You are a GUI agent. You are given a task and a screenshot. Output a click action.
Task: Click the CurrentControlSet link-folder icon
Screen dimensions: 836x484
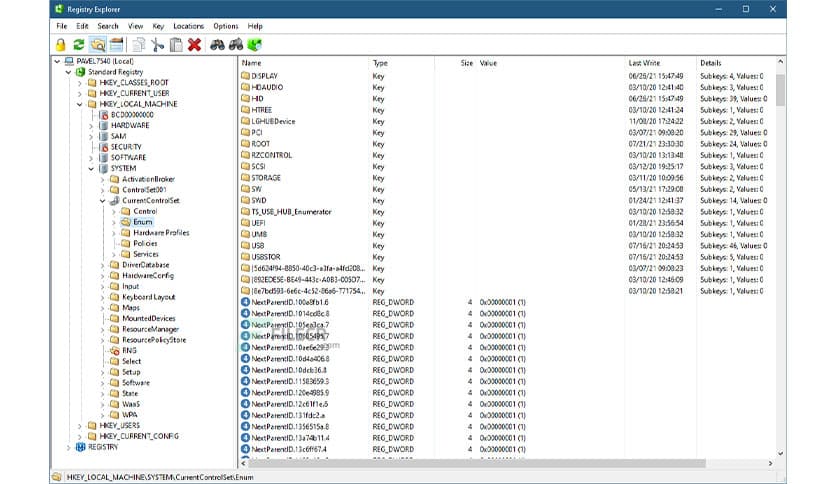click(115, 200)
